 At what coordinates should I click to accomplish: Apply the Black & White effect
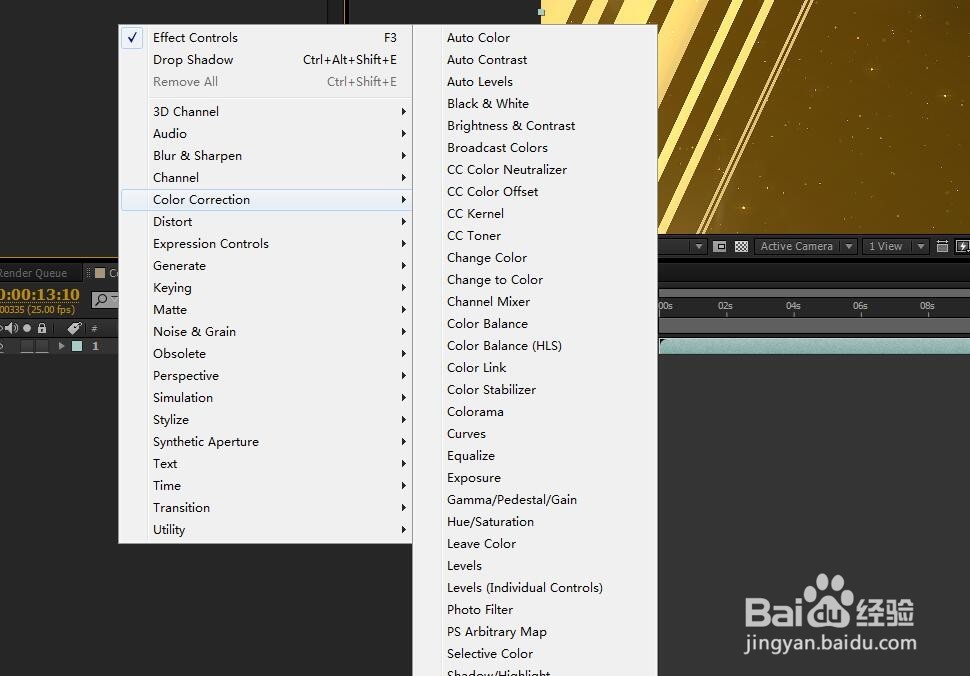tap(535, 104)
